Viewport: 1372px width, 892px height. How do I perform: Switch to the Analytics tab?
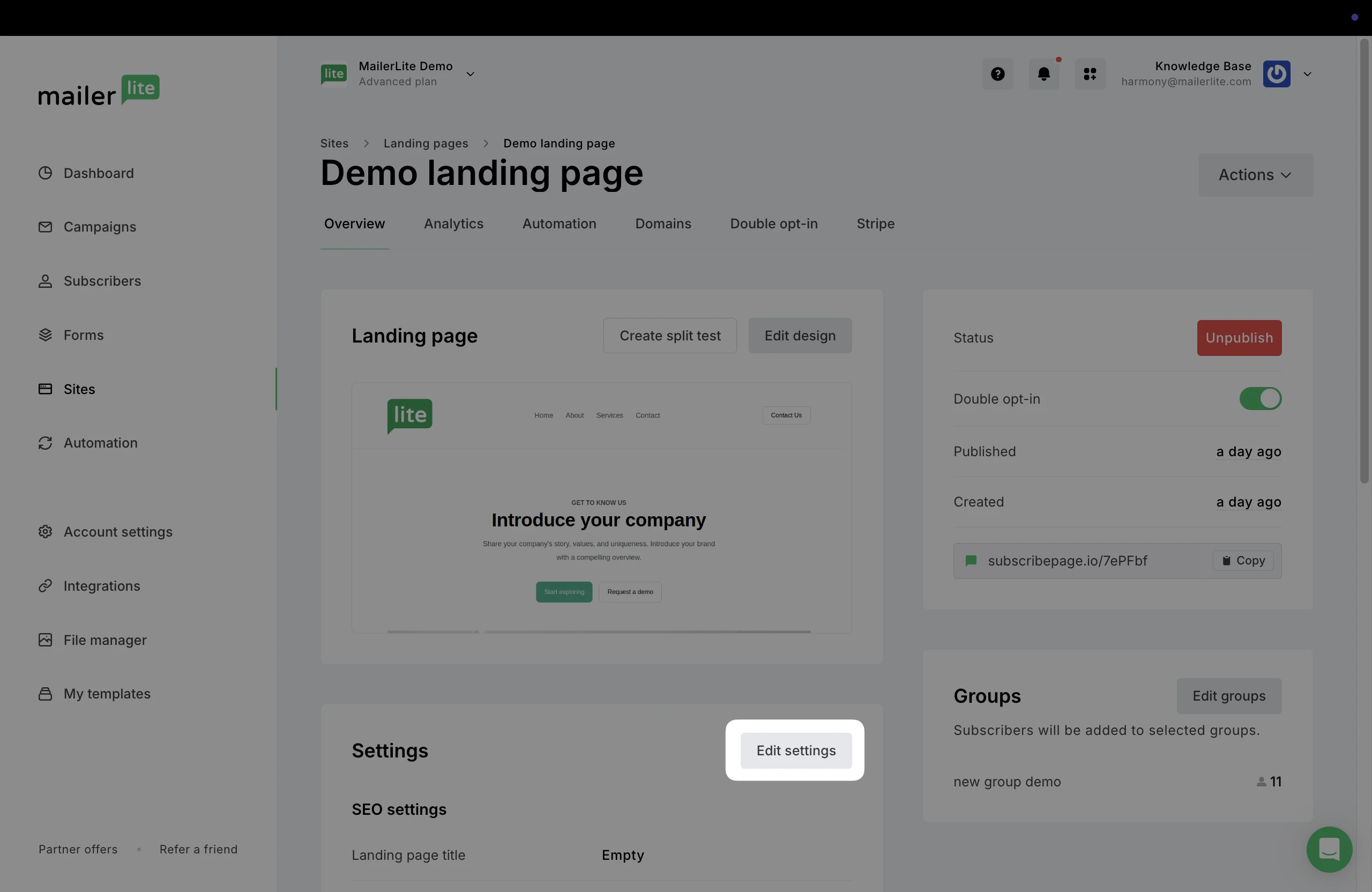(453, 224)
